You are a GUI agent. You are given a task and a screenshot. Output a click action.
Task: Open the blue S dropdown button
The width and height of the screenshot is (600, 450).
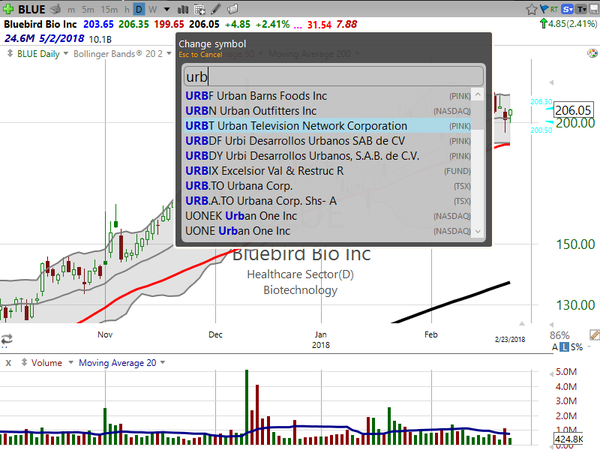click(568, 9)
